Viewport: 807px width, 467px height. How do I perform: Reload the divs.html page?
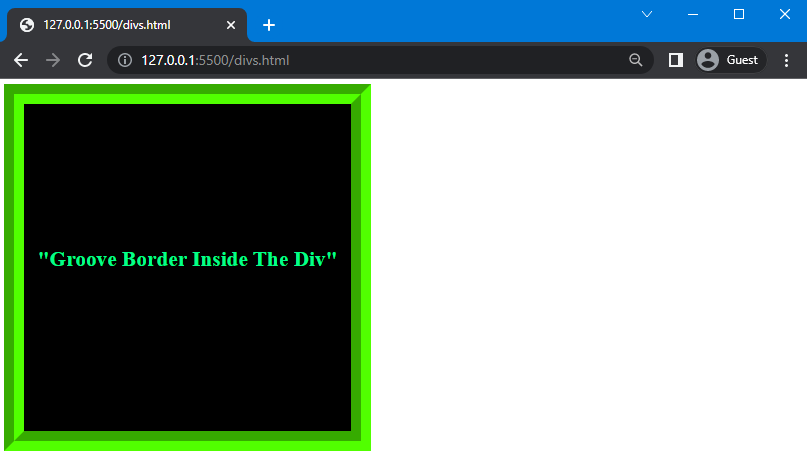click(x=85, y=60)
